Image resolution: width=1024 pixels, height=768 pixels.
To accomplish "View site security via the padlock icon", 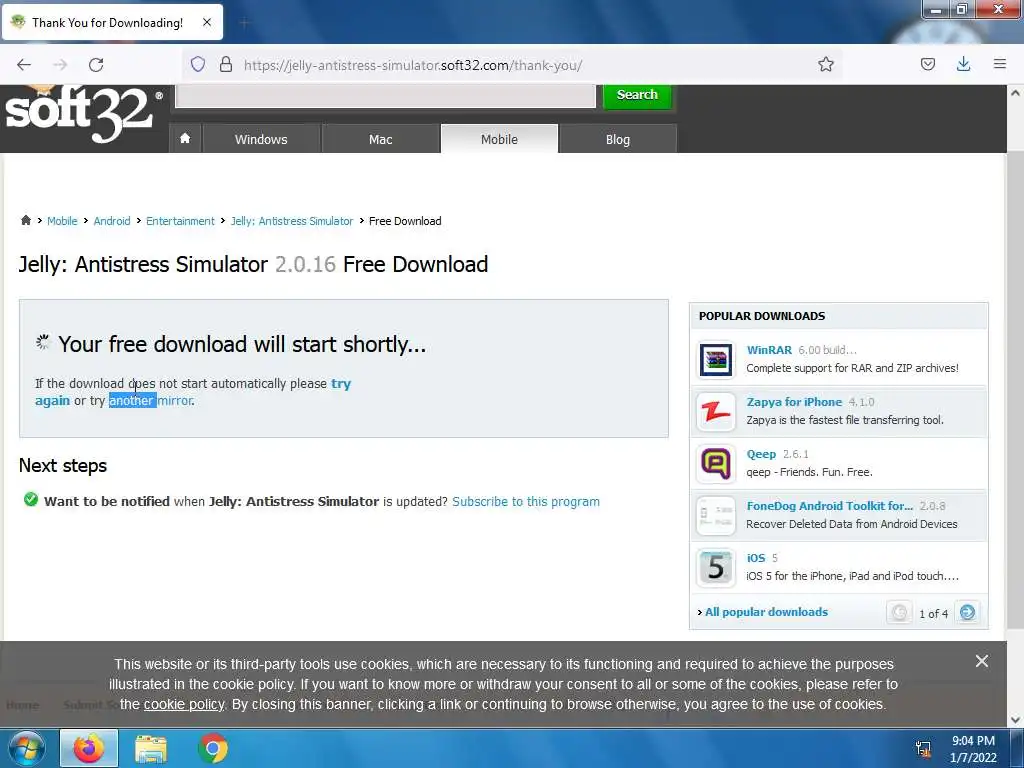I will 226,64.
